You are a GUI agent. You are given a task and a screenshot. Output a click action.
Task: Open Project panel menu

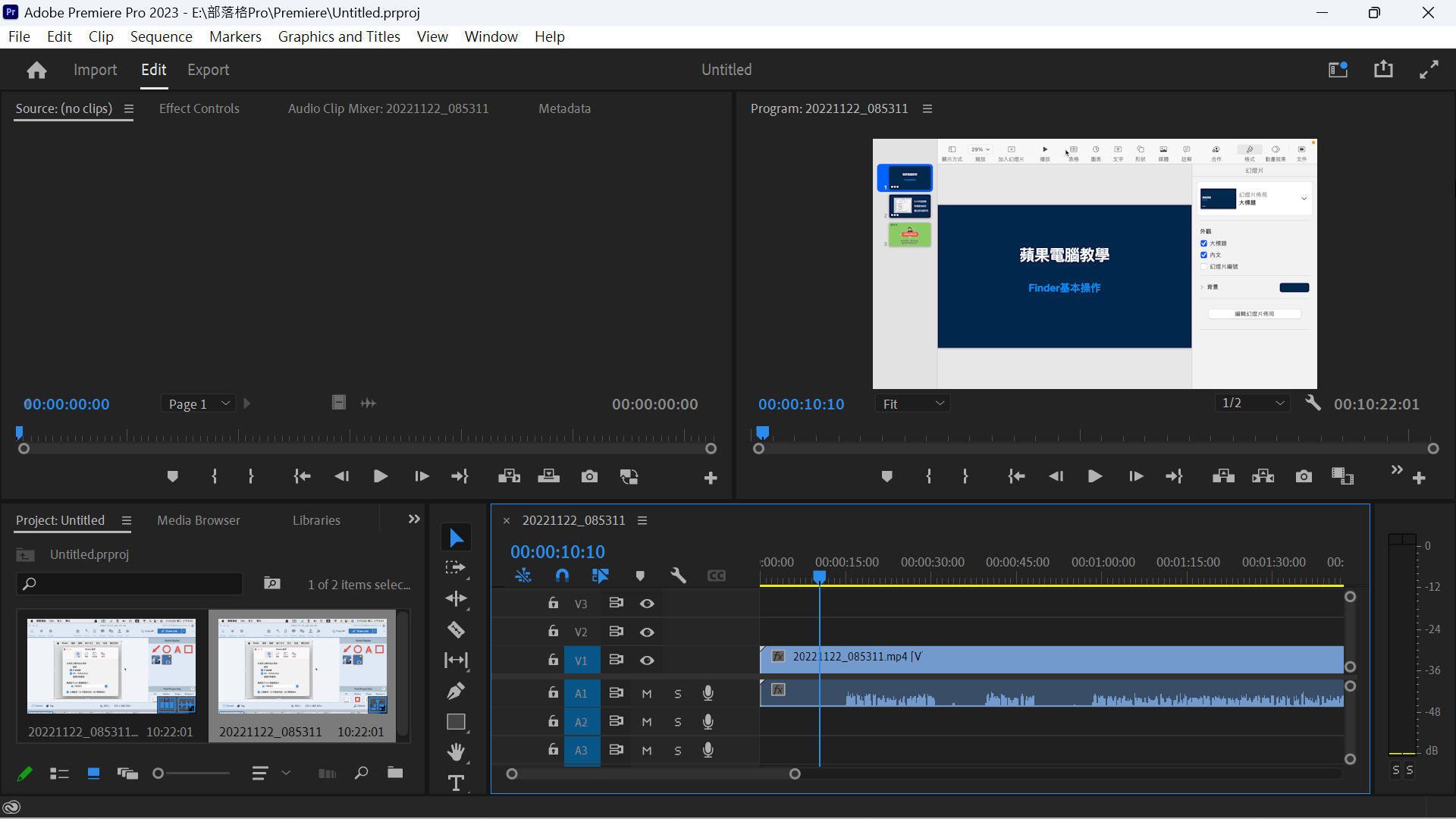coord(127,521)
